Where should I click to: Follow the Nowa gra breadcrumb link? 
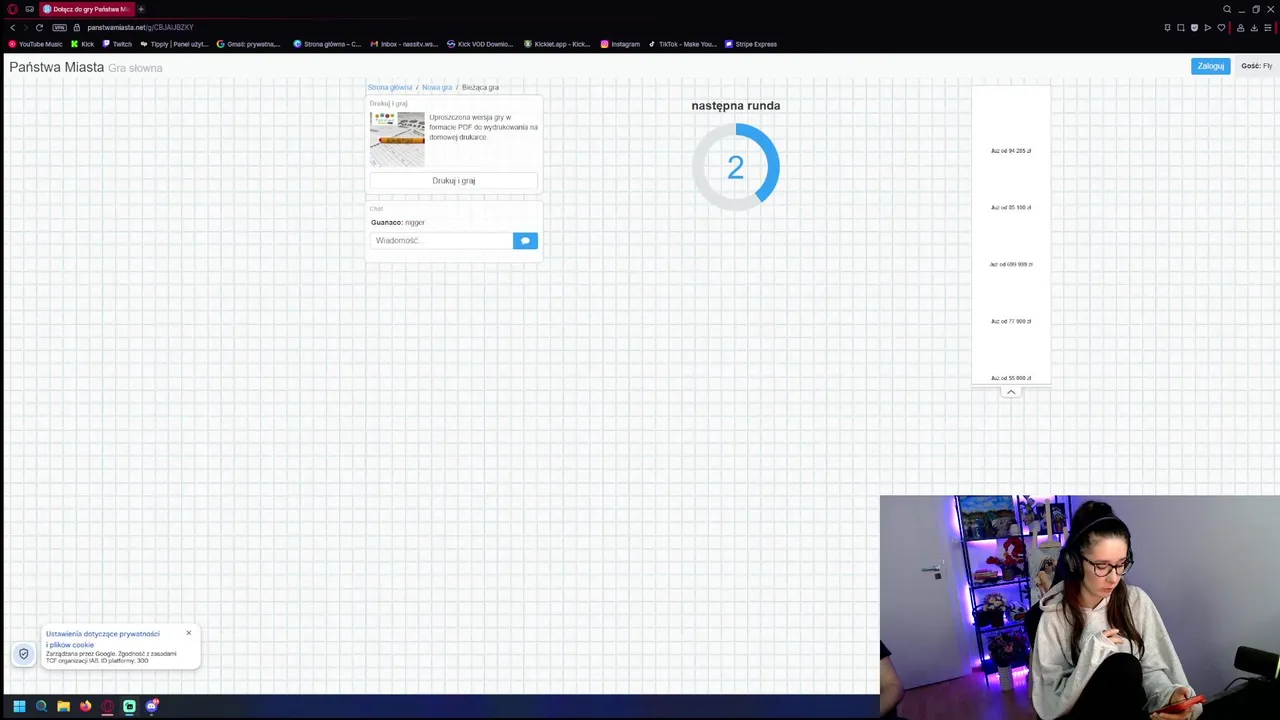tap(437, 87)
